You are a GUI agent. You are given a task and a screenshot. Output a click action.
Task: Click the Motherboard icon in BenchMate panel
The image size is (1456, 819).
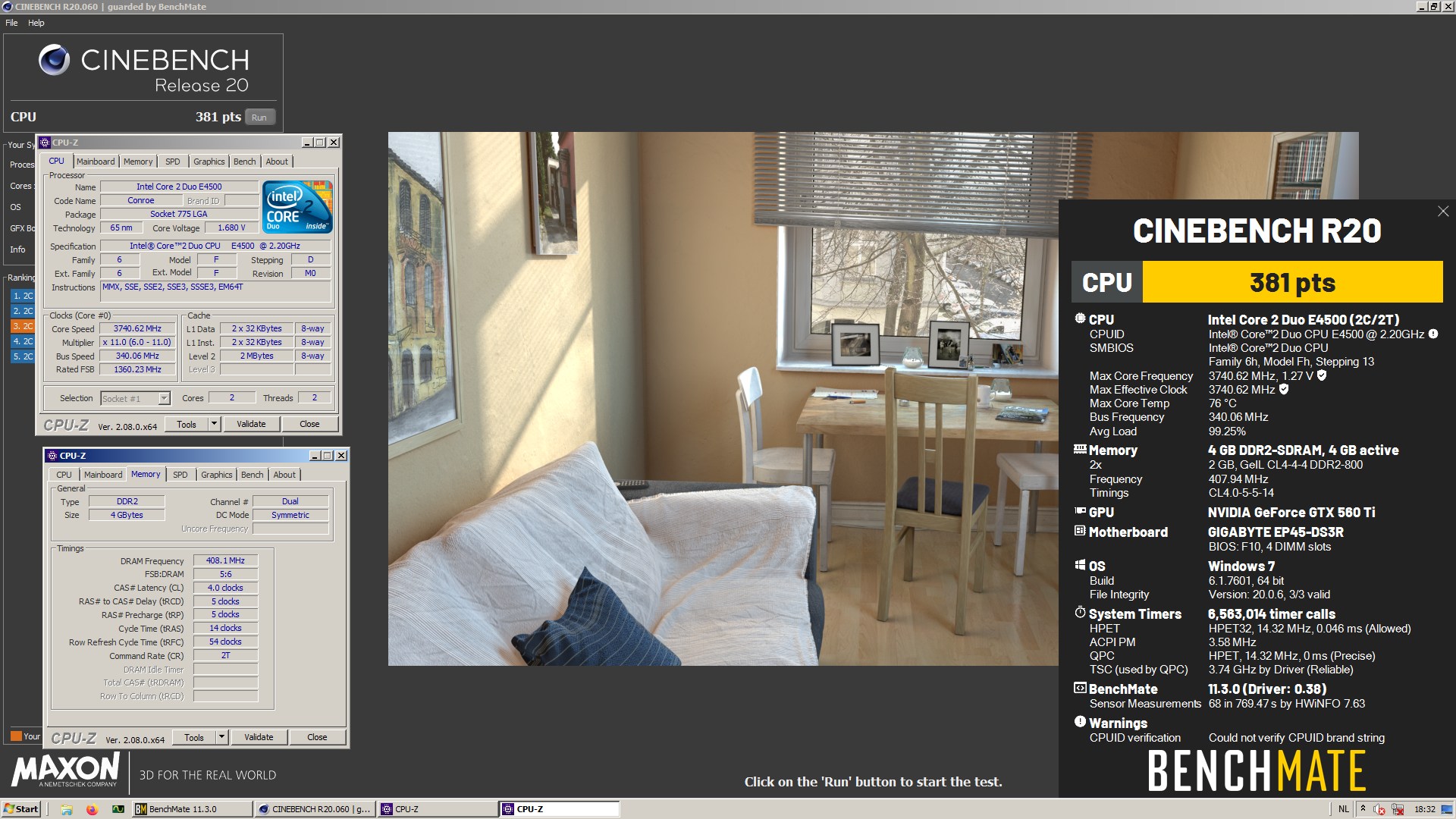pyautogui.click(x=1080, y=532)
